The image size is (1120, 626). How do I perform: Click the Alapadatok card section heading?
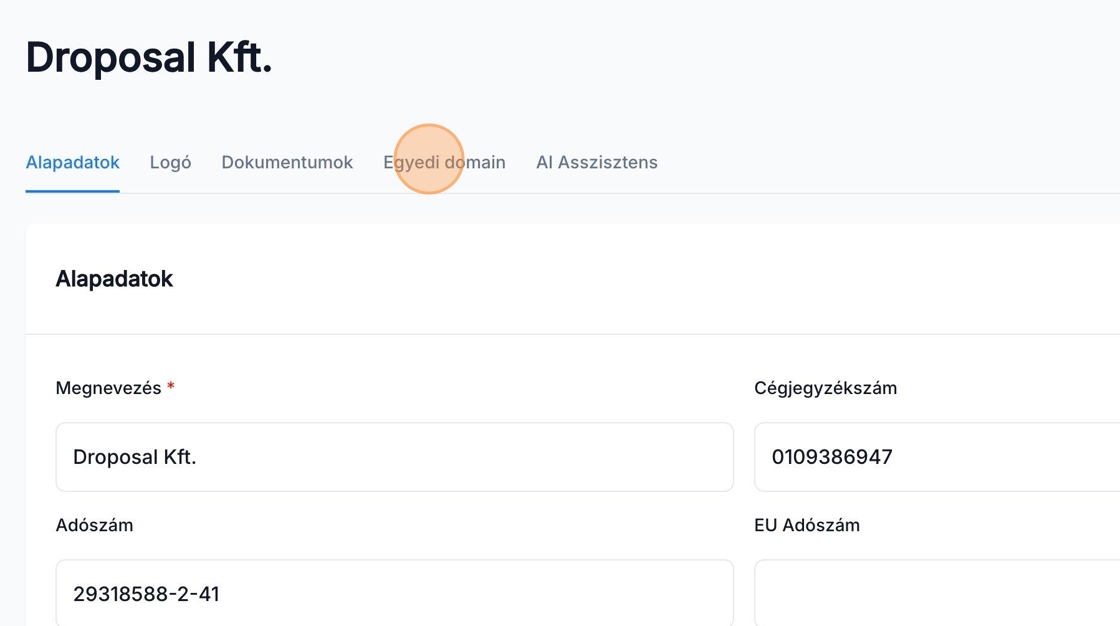(x=114, y=279)
